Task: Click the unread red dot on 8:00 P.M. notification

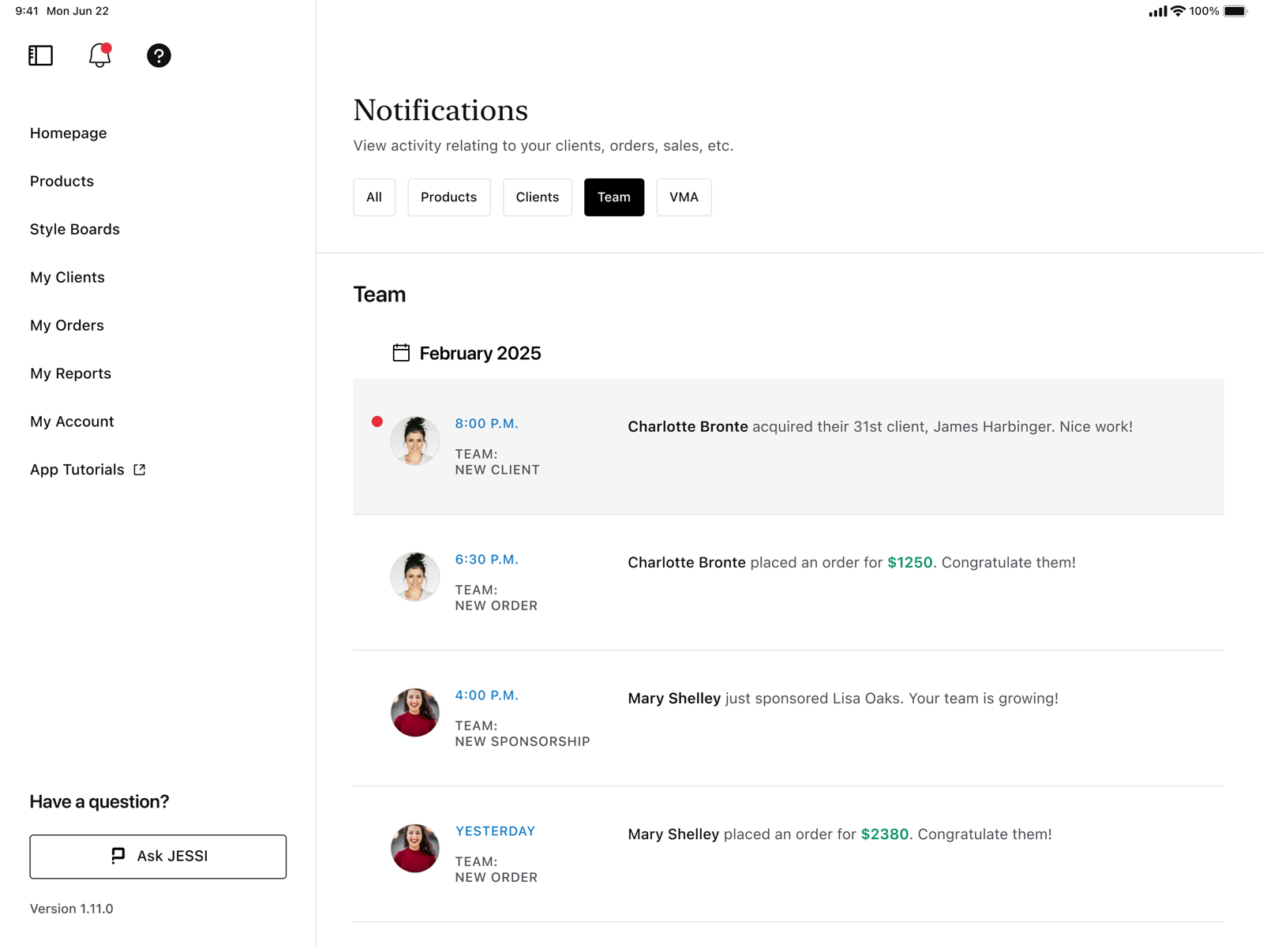Action: (377, 422)
